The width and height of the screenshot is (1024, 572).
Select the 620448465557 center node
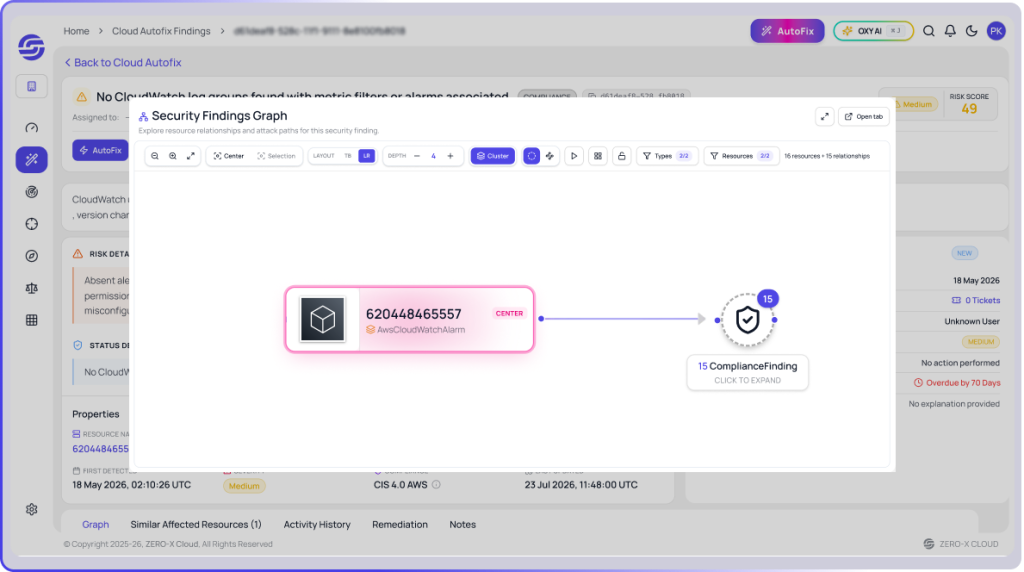point(409,319)
